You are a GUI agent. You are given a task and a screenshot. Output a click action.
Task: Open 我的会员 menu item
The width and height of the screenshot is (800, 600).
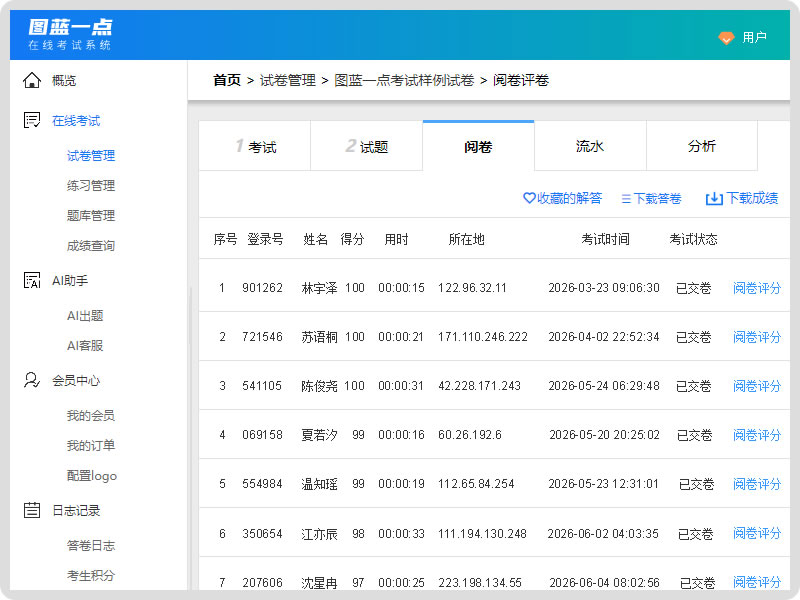pyautogui.click(x=91, y=416)
